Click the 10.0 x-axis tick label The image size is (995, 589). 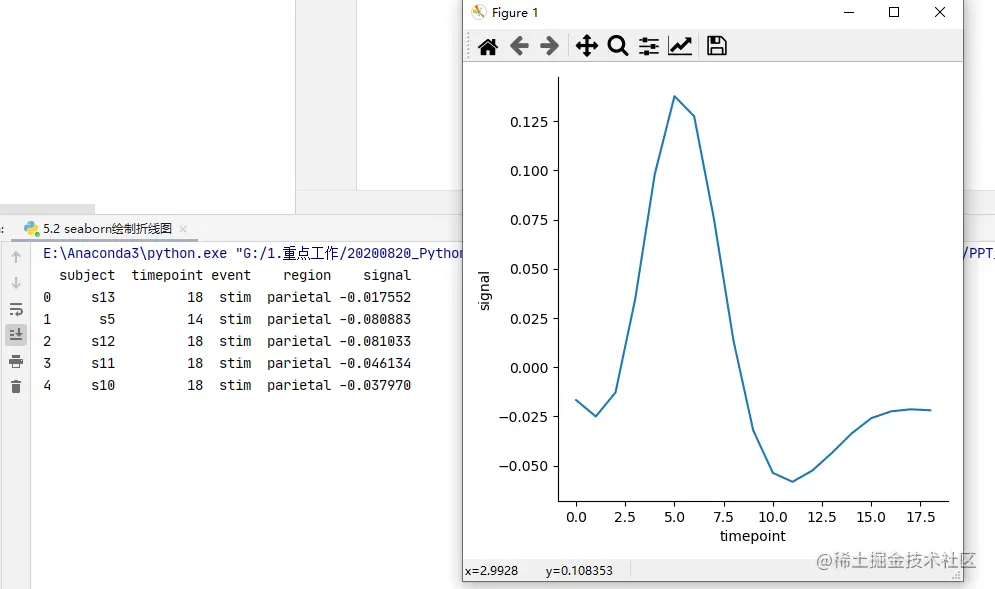pos(773,517)
